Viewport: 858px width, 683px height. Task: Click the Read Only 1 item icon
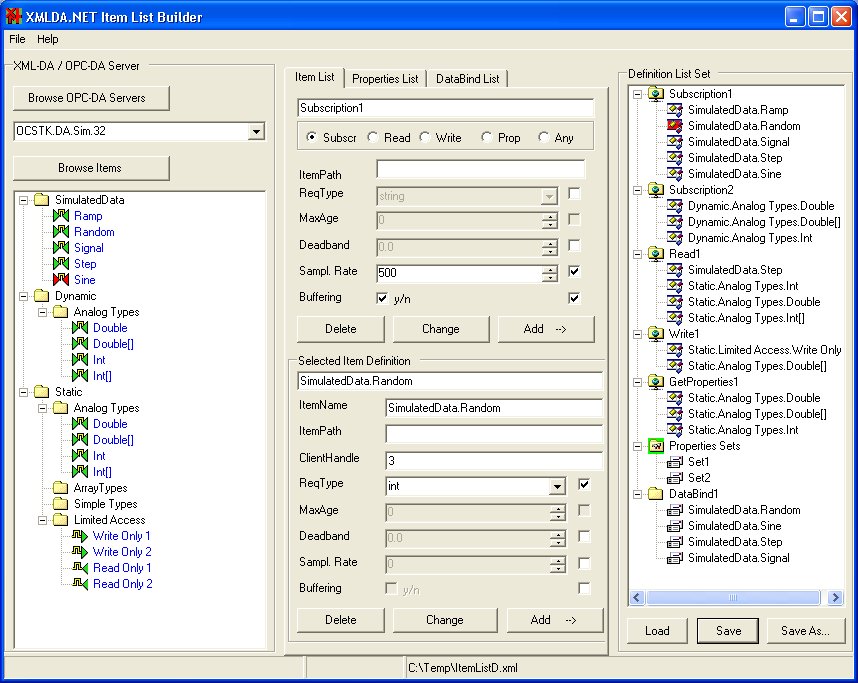pos(80,568)
